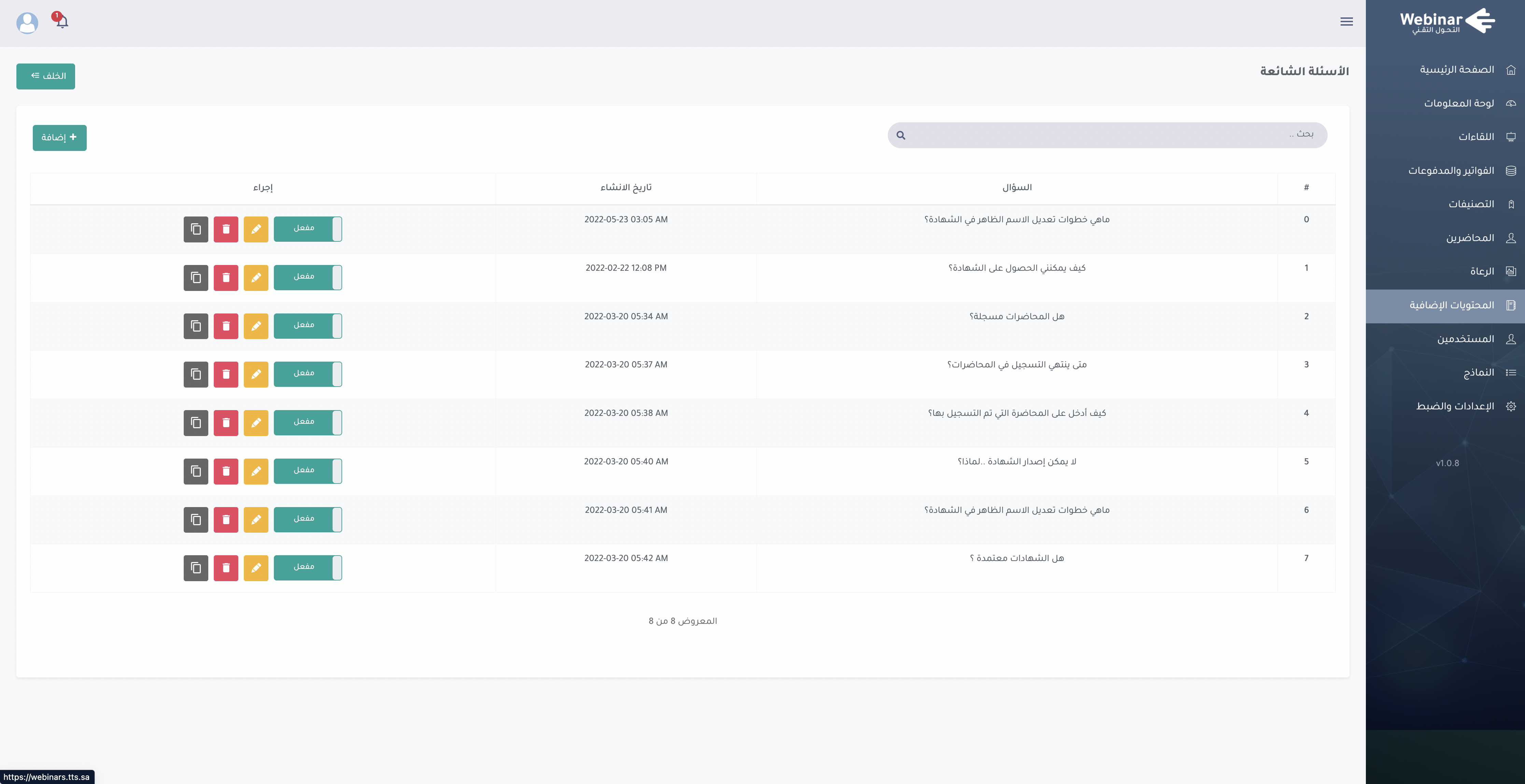Toggle the مفعل switch in row 7

[x=308, y=568]
